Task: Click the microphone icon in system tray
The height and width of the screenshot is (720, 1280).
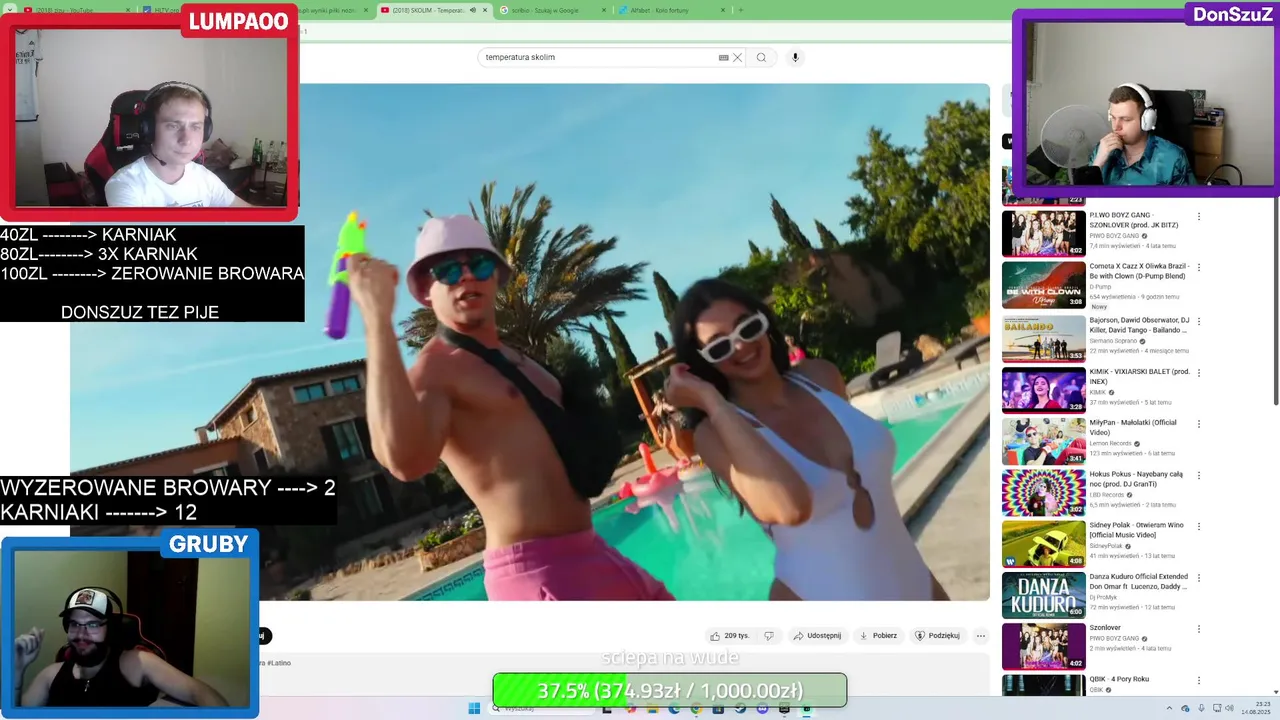Action: tap(1201, 709)
